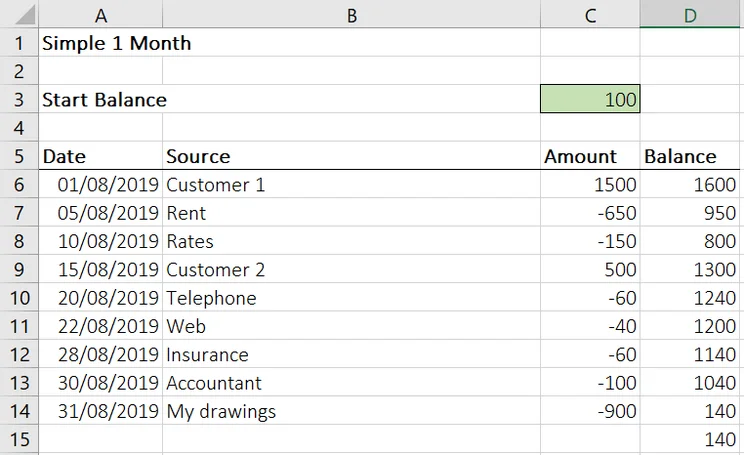Select column C header

590,14
